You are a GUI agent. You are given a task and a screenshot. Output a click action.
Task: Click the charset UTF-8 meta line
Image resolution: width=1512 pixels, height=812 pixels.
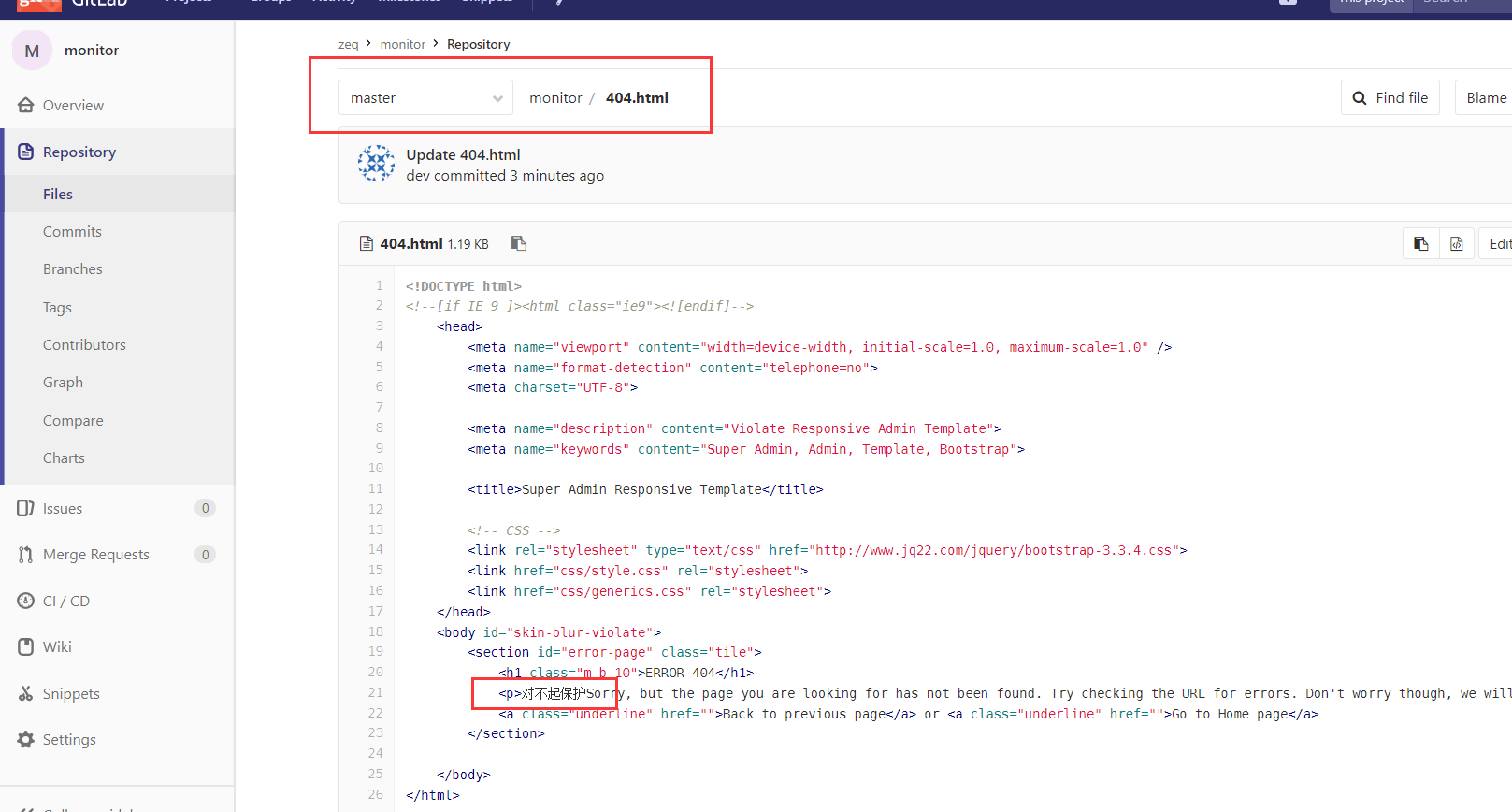(x=553, y=387)
